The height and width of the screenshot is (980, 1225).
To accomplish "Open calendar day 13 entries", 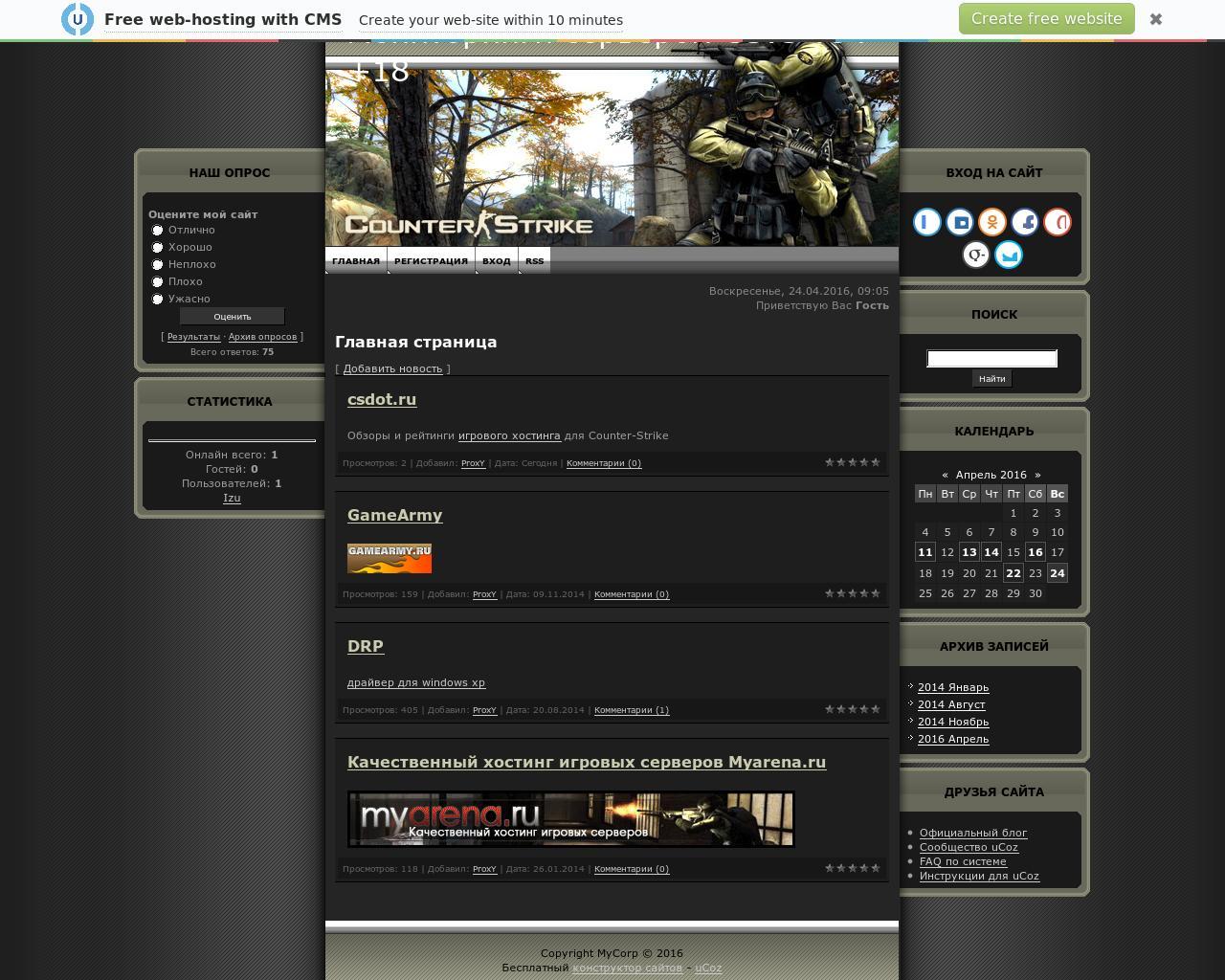I will tap(969, 552).
